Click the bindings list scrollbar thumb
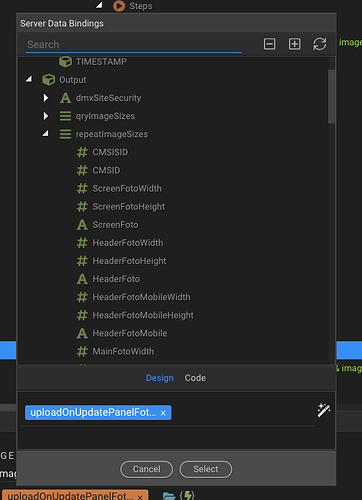 coord(331,96)
